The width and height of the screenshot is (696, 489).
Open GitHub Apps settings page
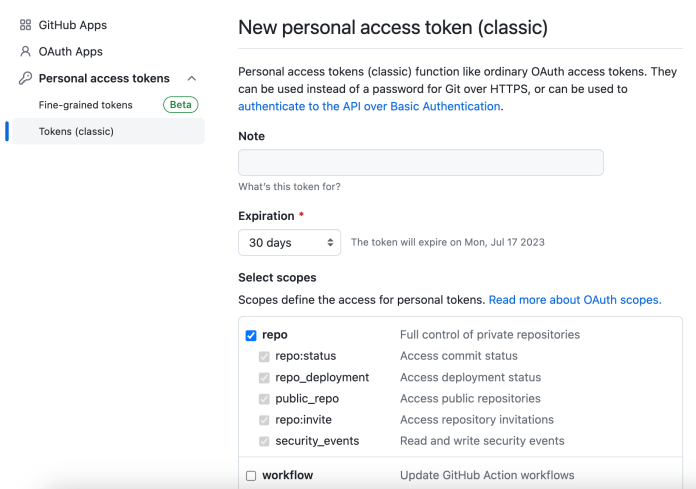click(x=72, y=25)
